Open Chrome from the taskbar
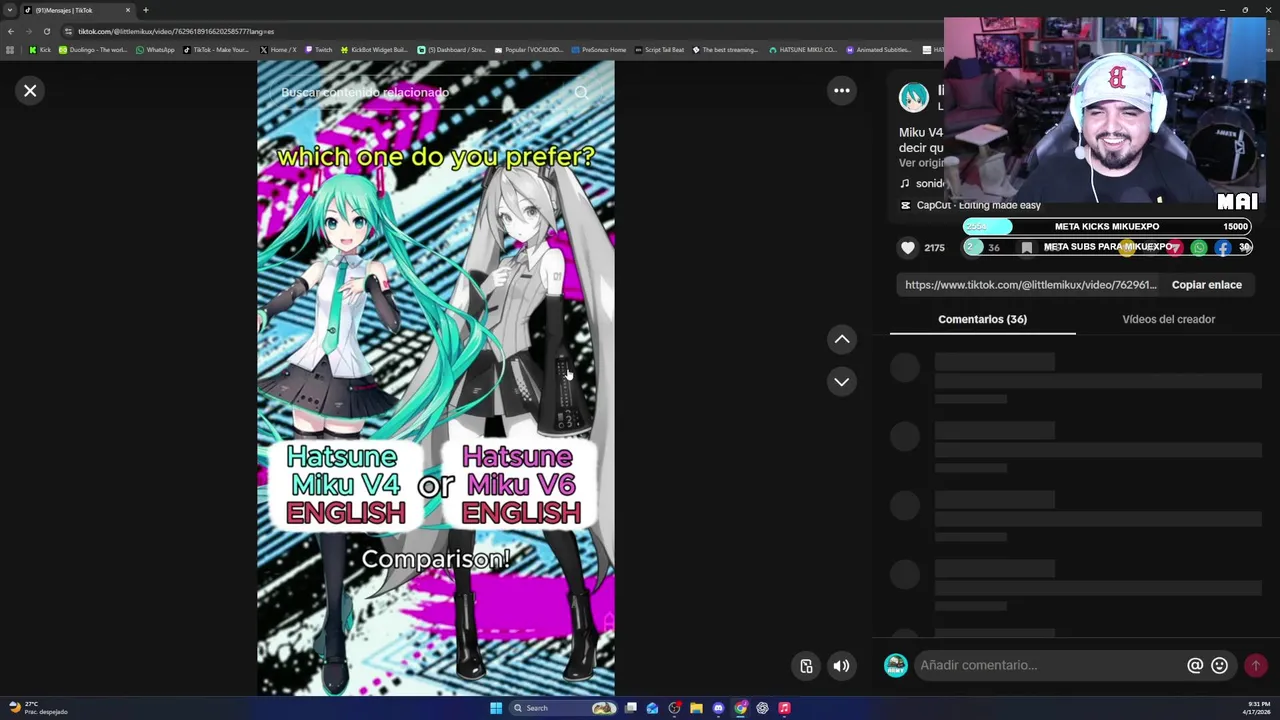 [740, 708]
